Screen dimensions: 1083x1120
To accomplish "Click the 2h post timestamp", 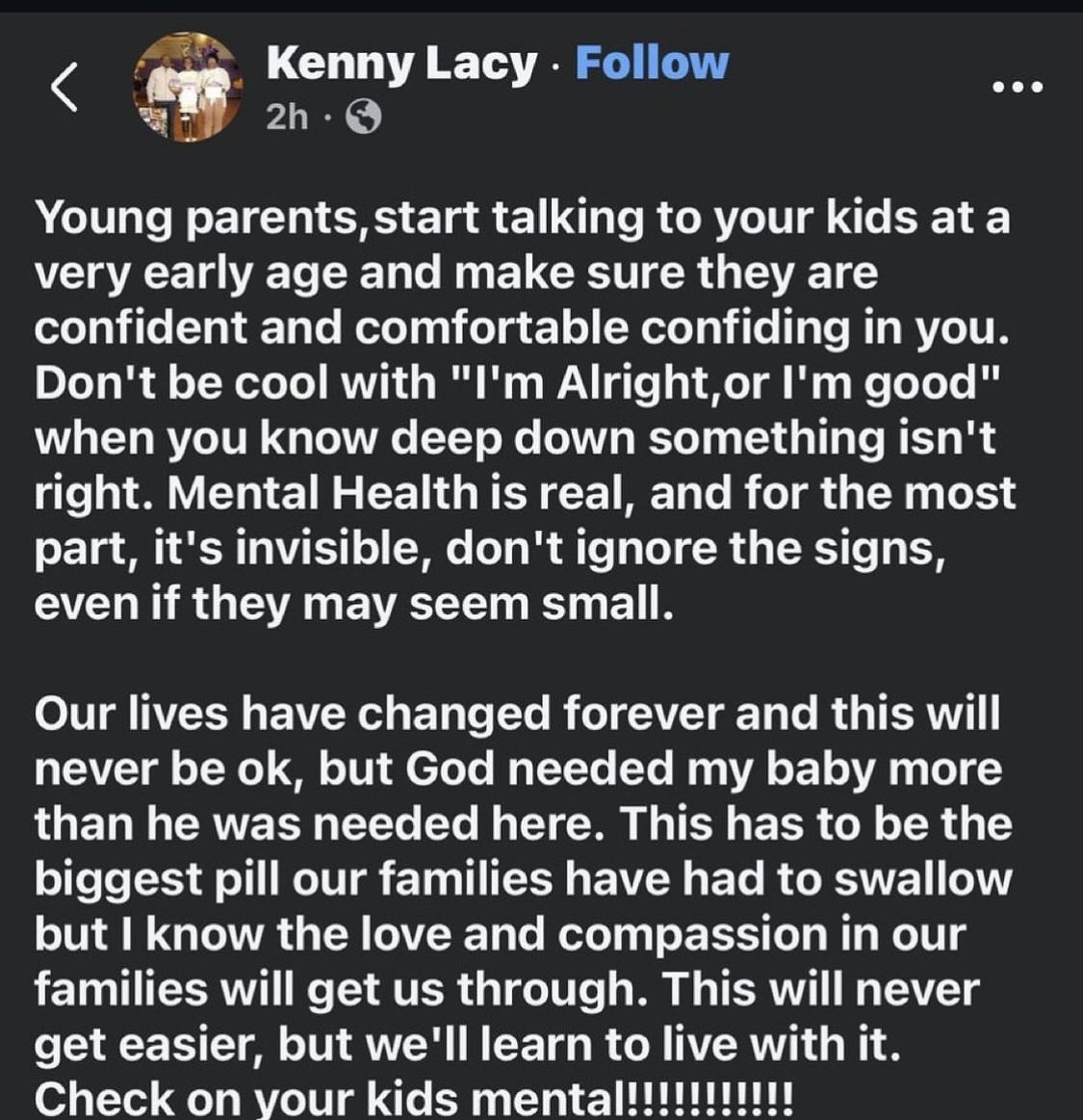I will pyautogui.click(x=287, y=117).
